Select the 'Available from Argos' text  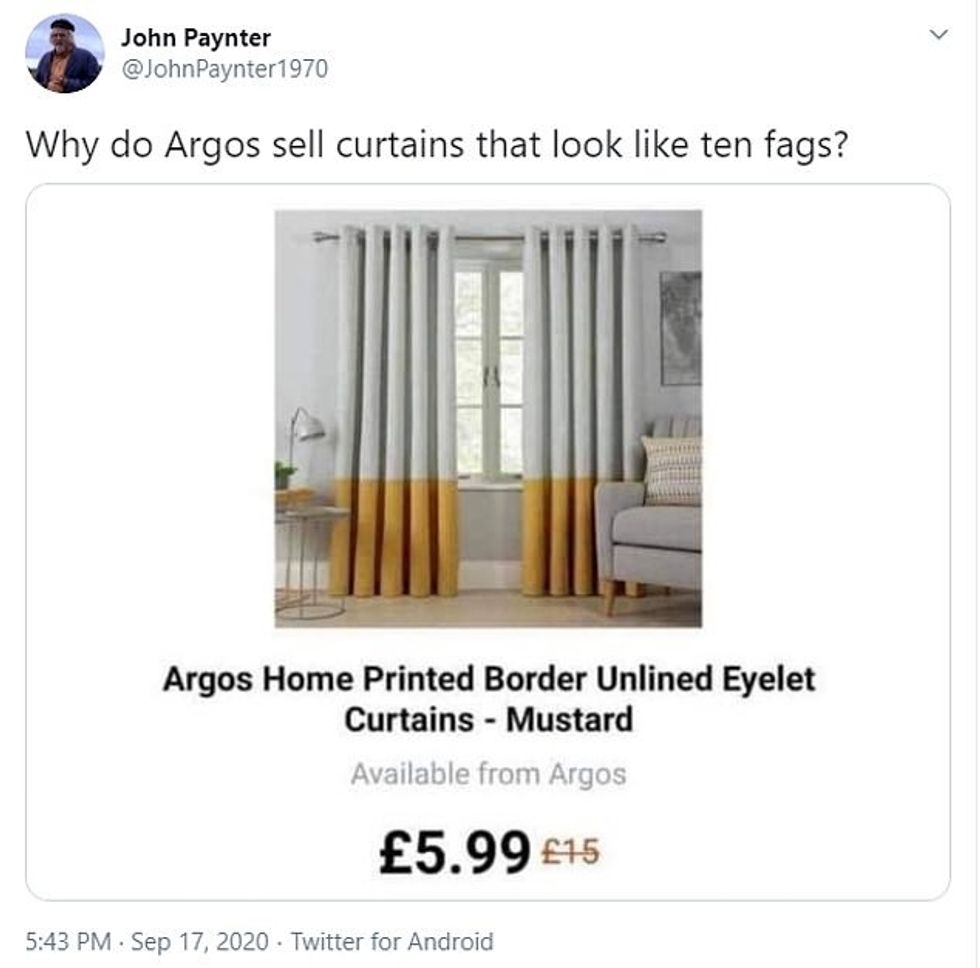click(488, 774)
